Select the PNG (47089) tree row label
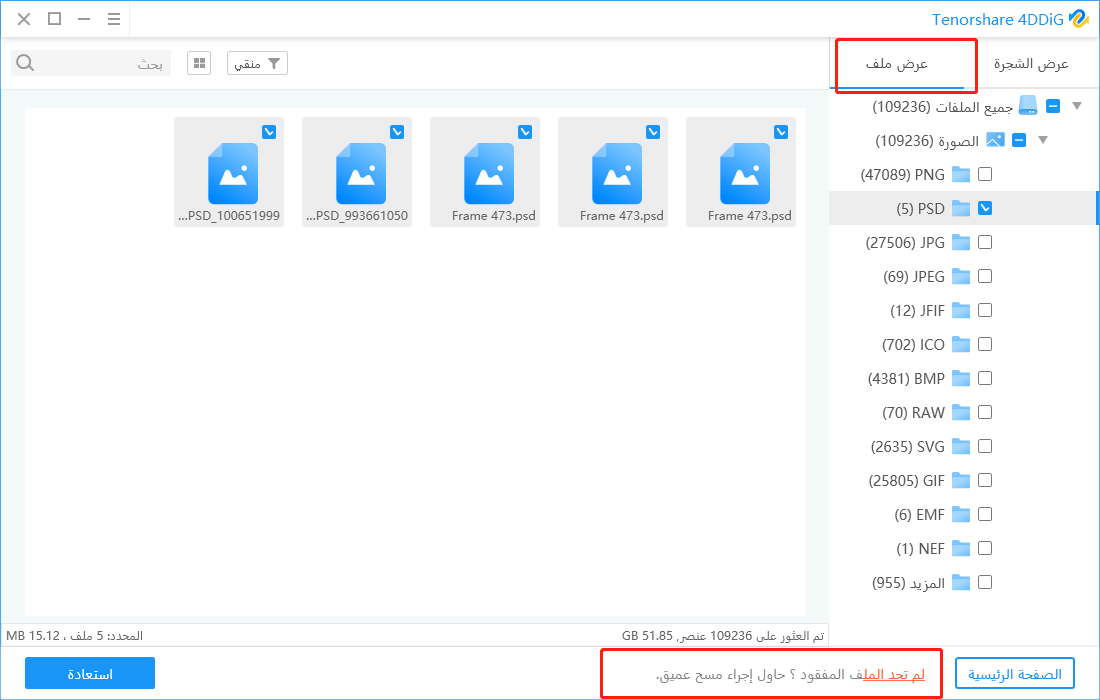Viewport: 1100px width, 700px height. 903,175
